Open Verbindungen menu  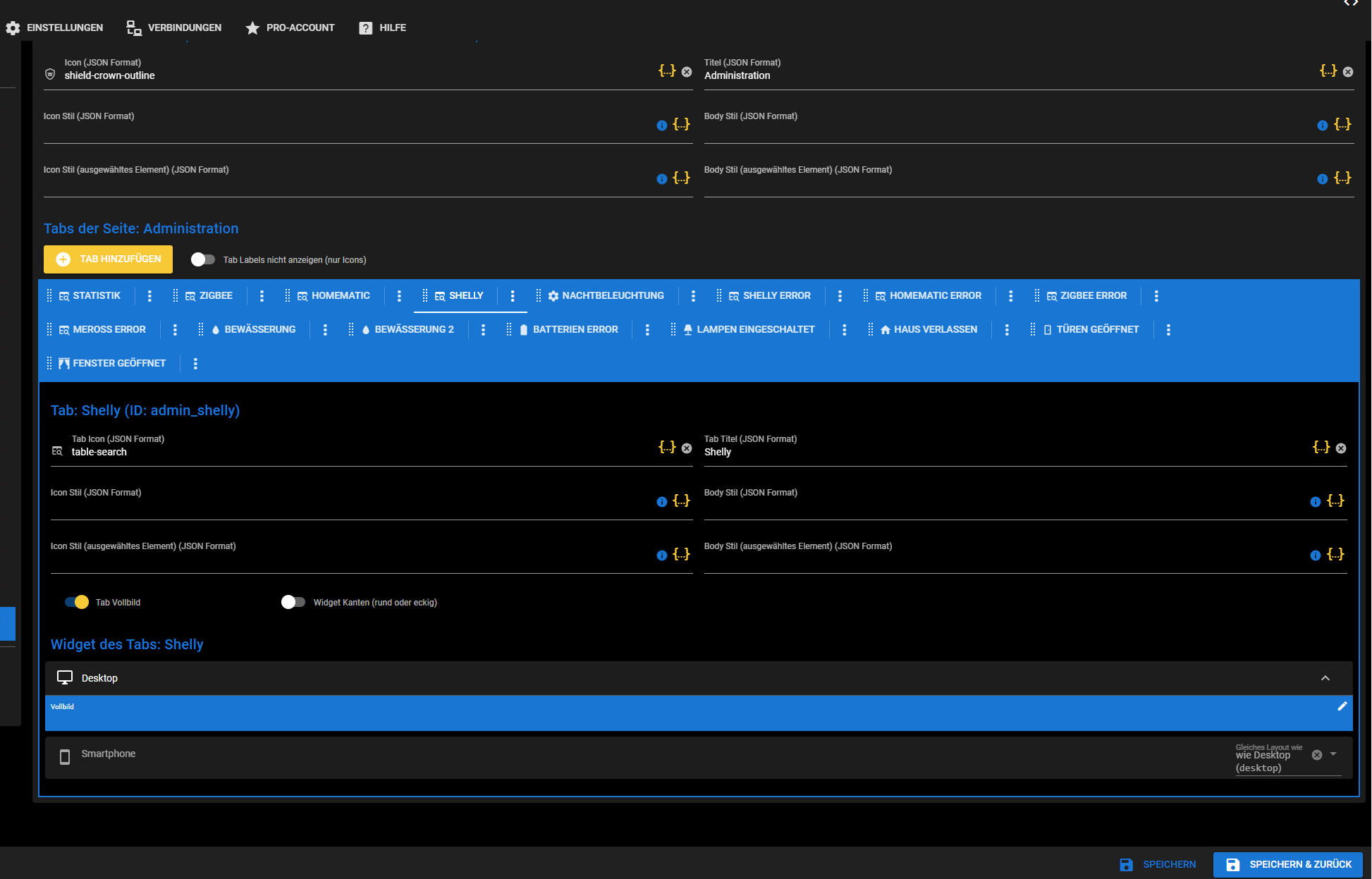[173, 27]
